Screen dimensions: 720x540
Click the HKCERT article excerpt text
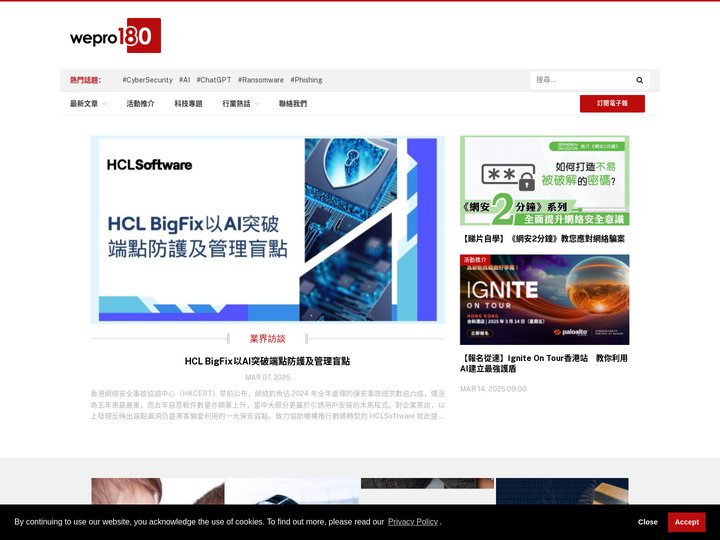coord(268,405)
